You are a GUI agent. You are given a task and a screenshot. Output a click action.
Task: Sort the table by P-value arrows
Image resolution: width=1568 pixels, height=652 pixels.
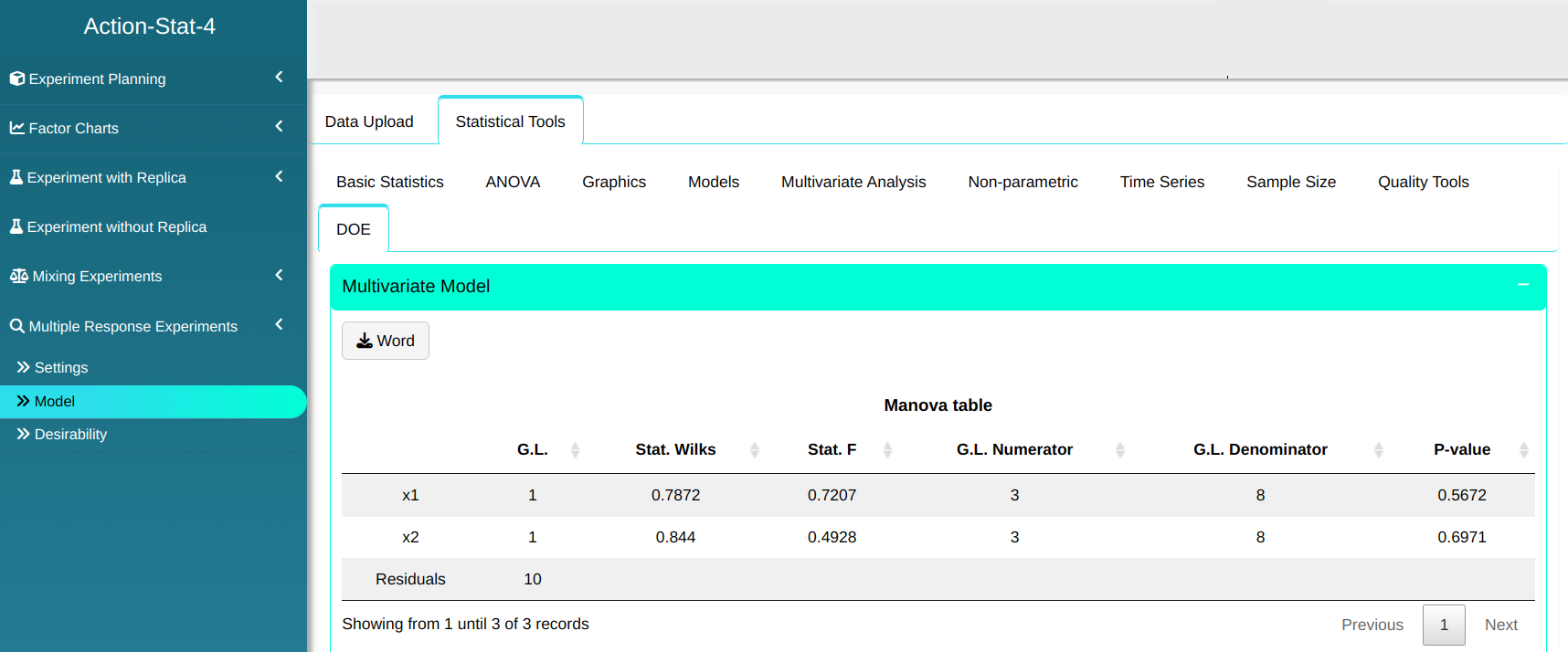coord(1523,449)
